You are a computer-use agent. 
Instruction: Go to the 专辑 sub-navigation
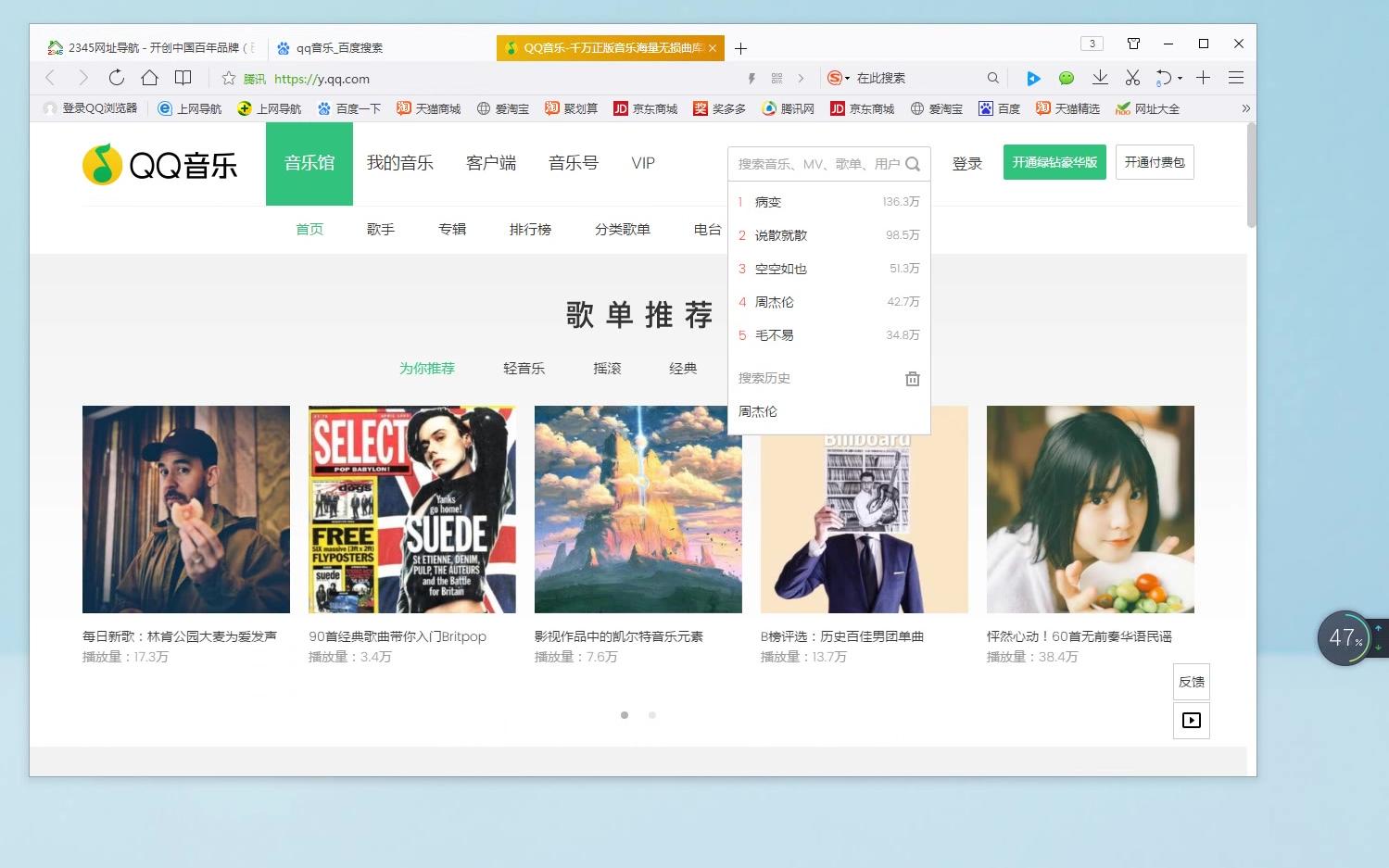pos(452,229)
